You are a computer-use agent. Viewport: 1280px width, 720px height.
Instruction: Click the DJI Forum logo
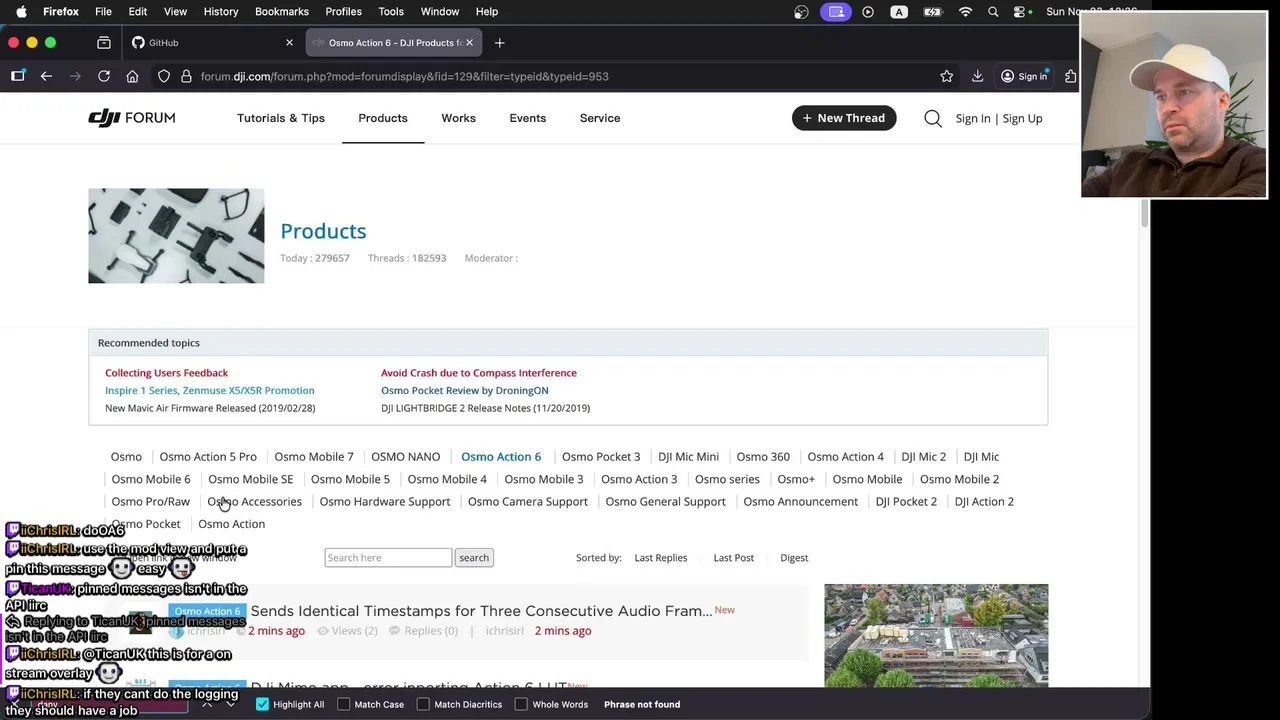click(132, 118)
